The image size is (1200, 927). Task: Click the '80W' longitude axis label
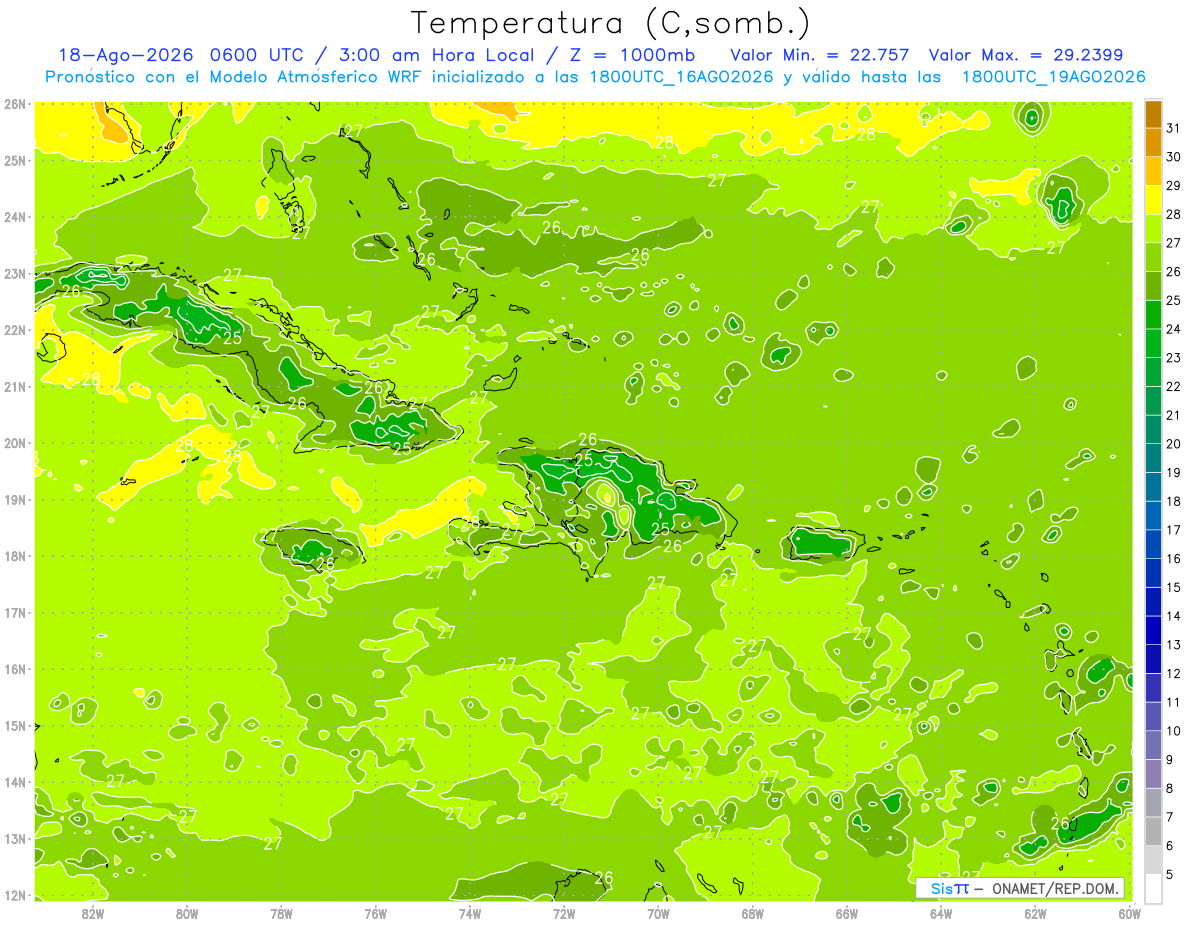coord(187,913)
